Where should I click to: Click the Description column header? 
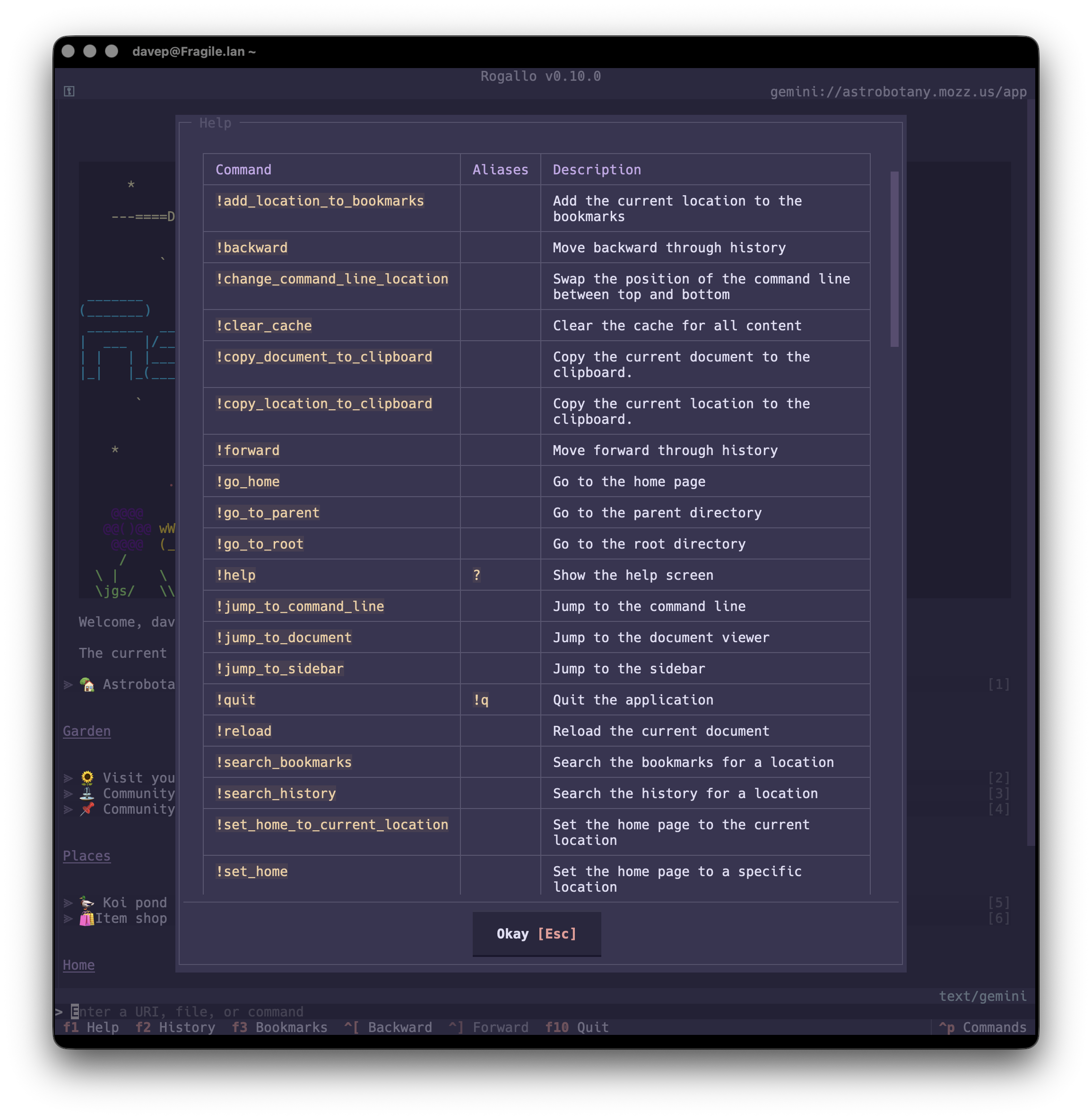click(597, 170)
